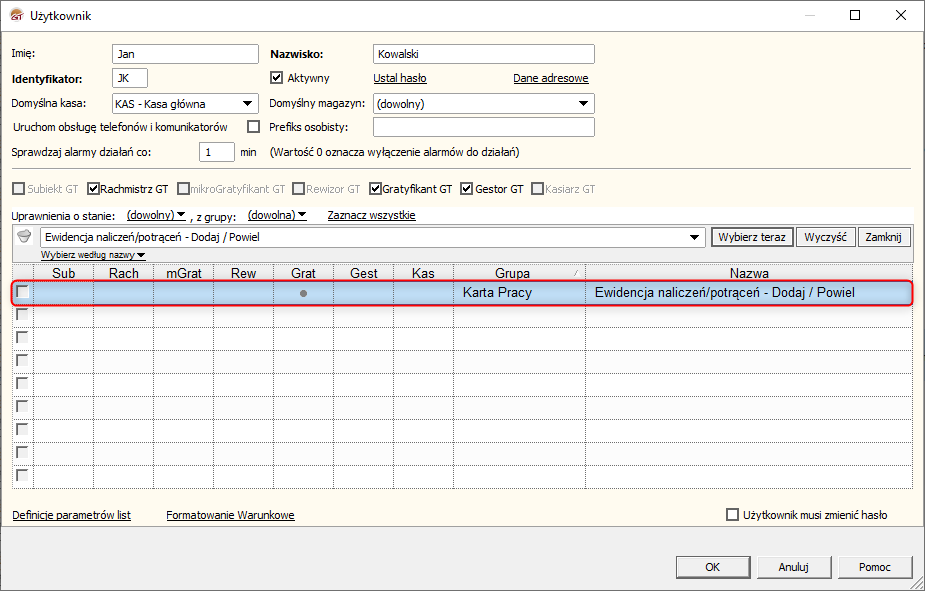Check the row selector of Ewidencja naliczeń/potrąceń row
The image size is (925, 591).
pos(22,291)
